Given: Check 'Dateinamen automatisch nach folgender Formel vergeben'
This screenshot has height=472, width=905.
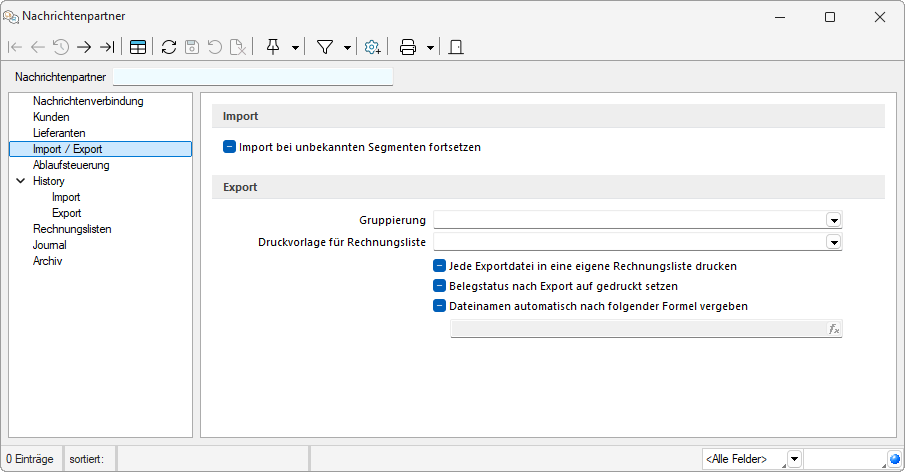Looking at the screenshot, I should [x=439, y=306].
